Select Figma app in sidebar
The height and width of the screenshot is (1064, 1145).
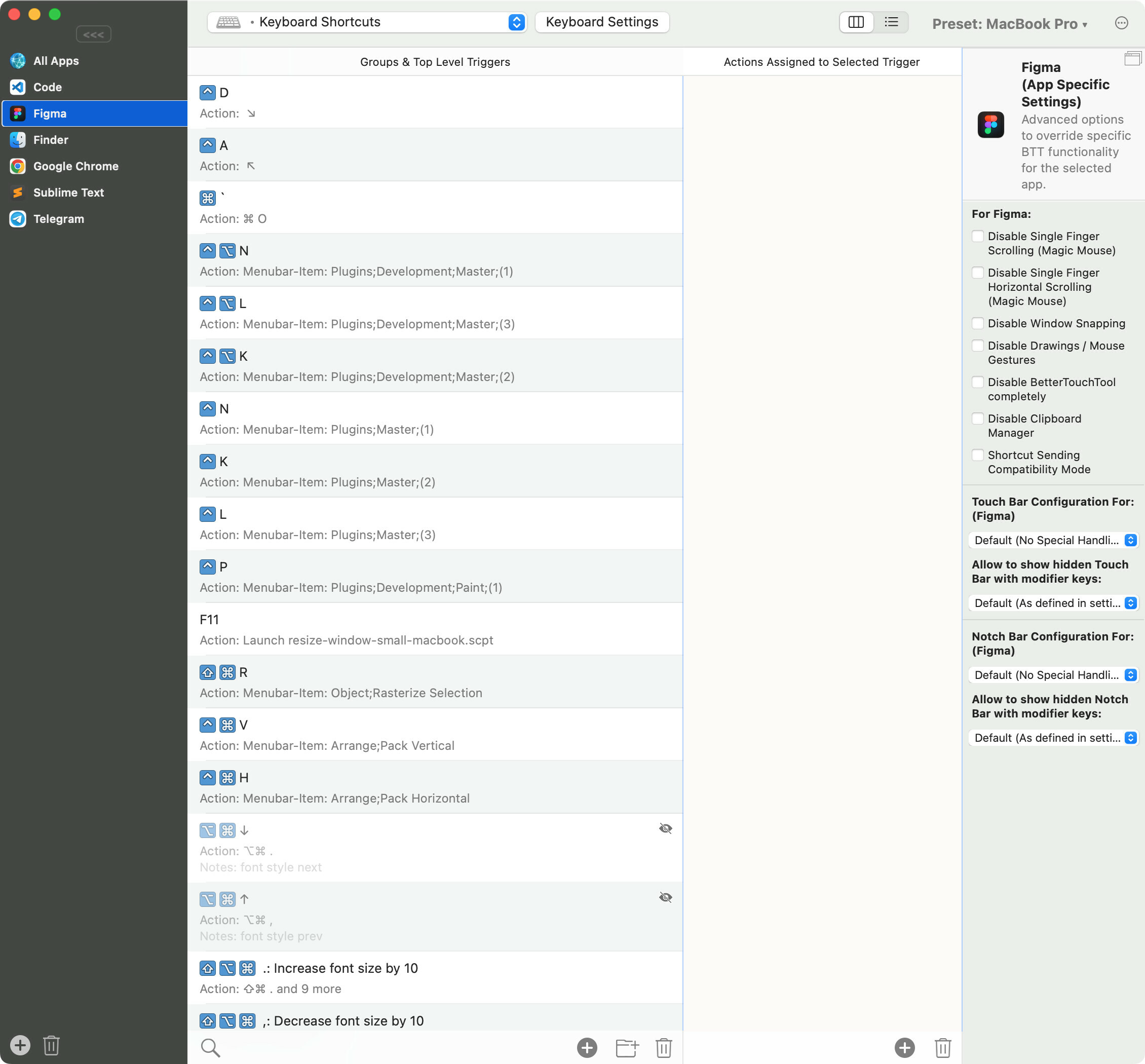click(x=94, y=113)
